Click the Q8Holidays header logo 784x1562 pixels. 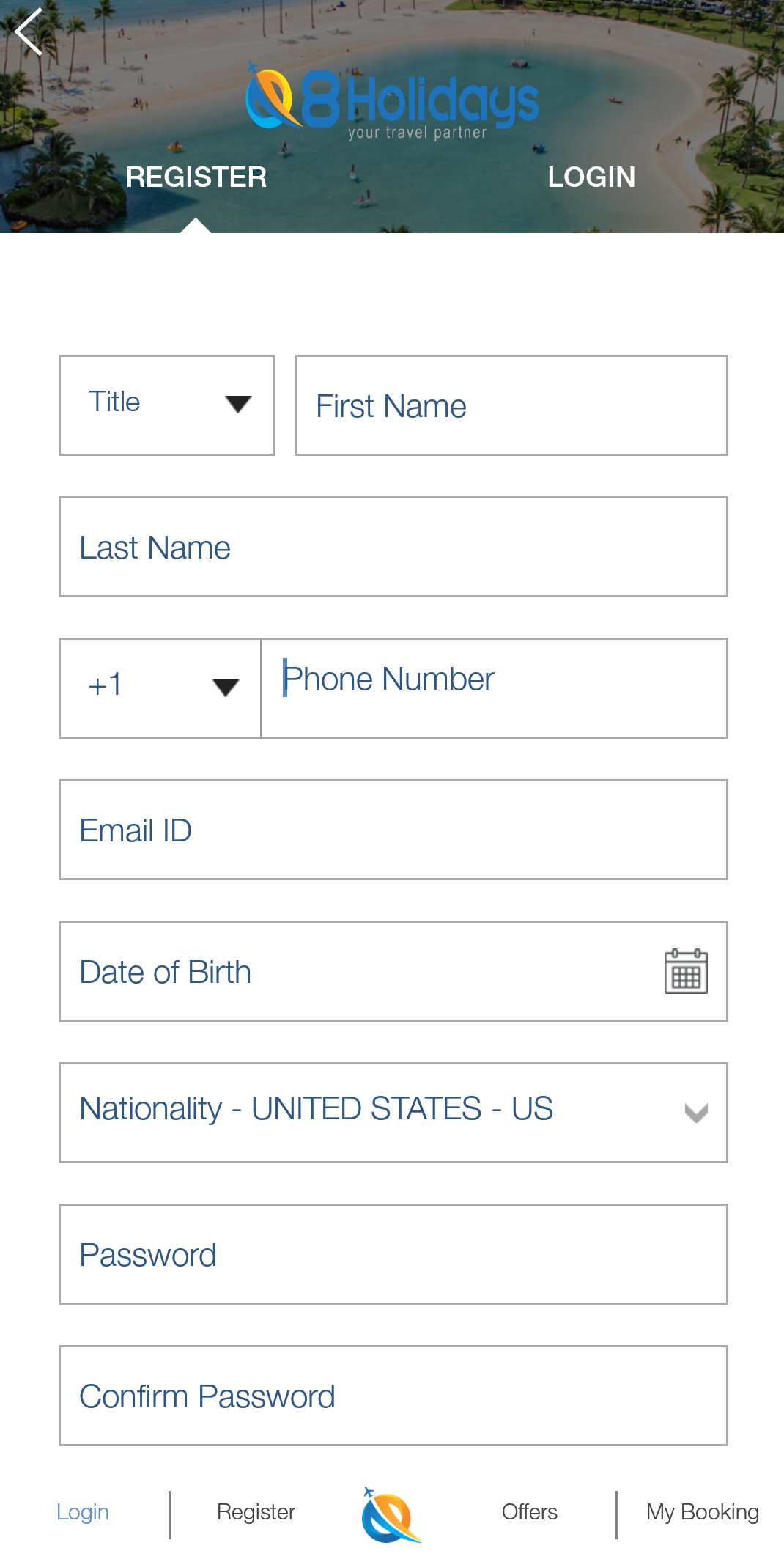click(x=393, y=102)
